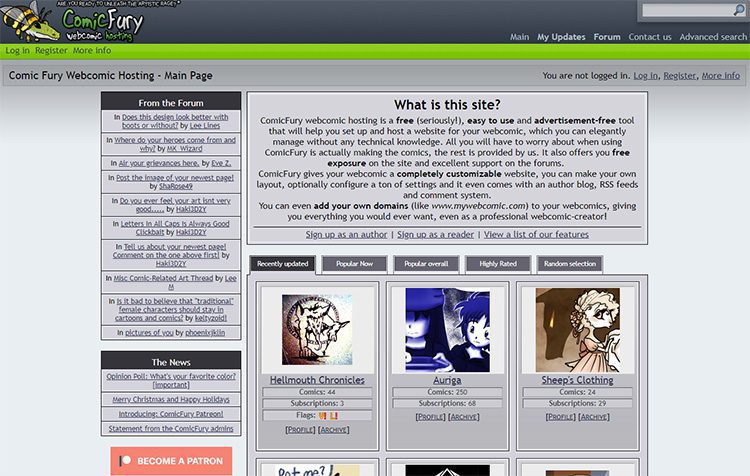Show the Random selection tab
The width and height of the screenshot is (750, 476).
[x=569, y=264]
